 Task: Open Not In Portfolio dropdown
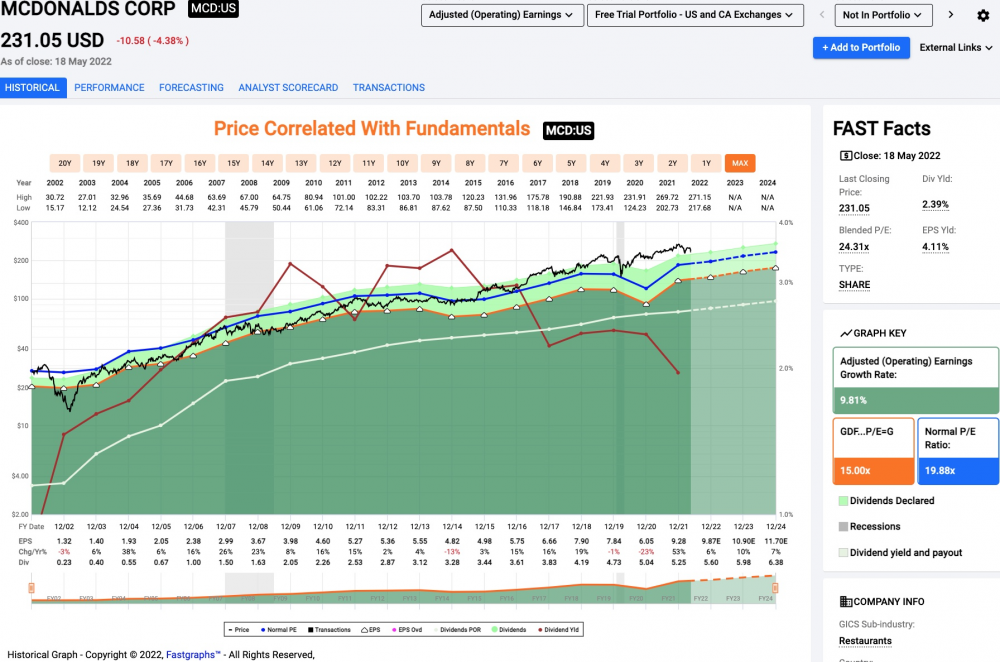883,15
